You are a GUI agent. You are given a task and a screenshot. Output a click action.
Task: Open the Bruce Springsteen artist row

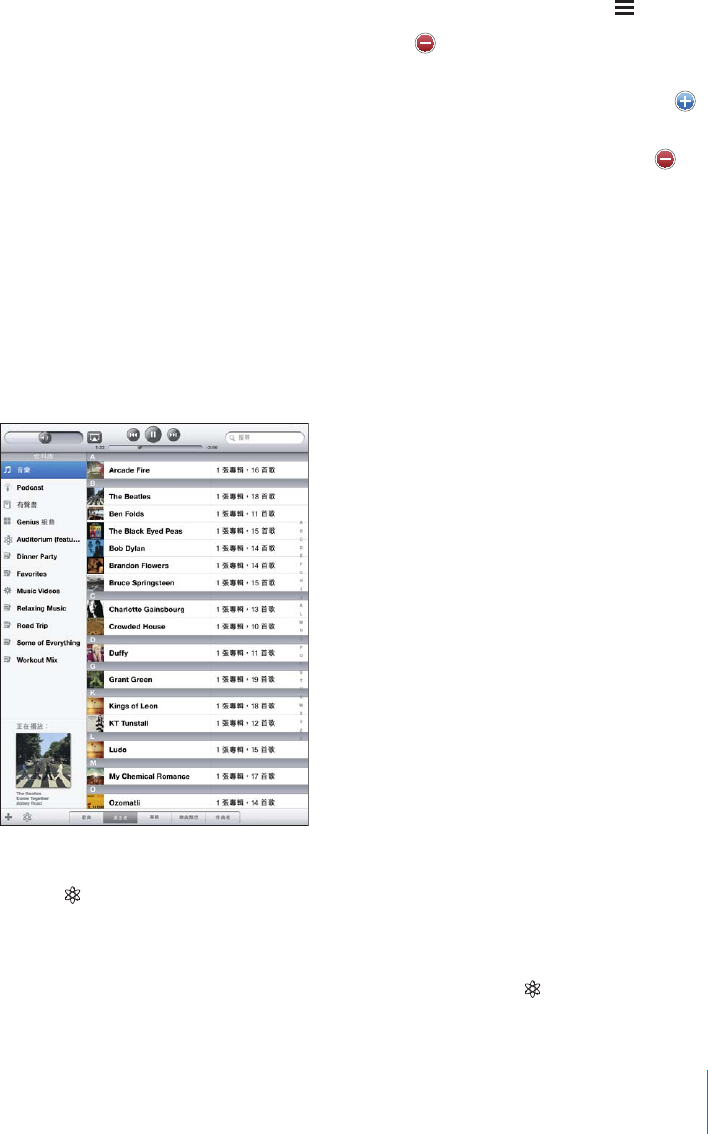click(197, 583)
